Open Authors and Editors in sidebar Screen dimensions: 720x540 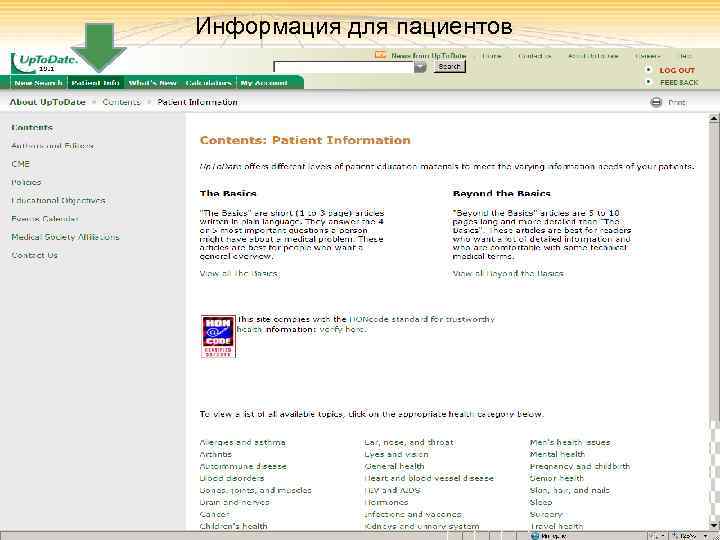tap(52, 146)
